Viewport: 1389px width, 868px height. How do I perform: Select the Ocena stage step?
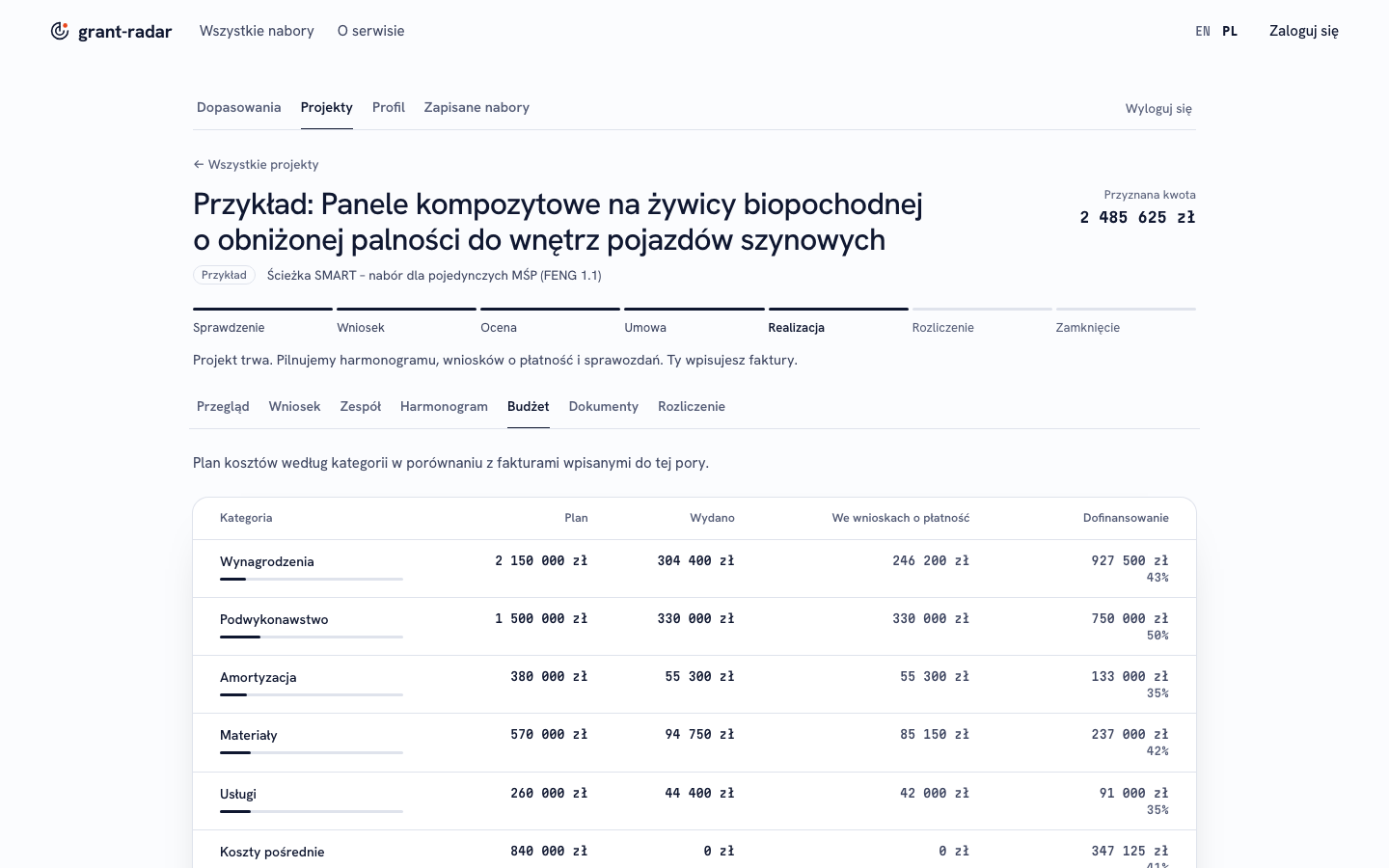[x=550, y=321]
